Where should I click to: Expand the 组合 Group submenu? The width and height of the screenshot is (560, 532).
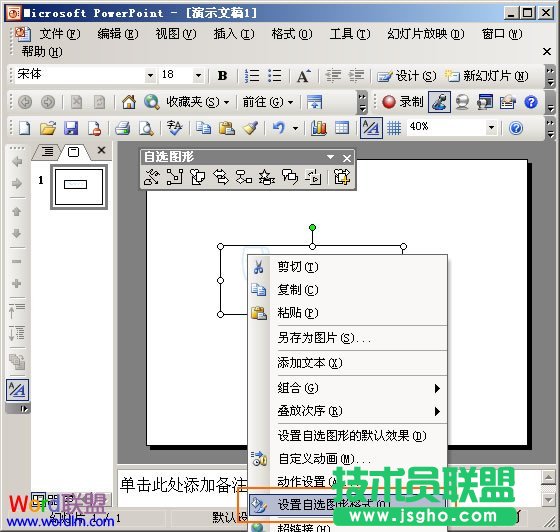pyautogui.click(x=348, y=388)
